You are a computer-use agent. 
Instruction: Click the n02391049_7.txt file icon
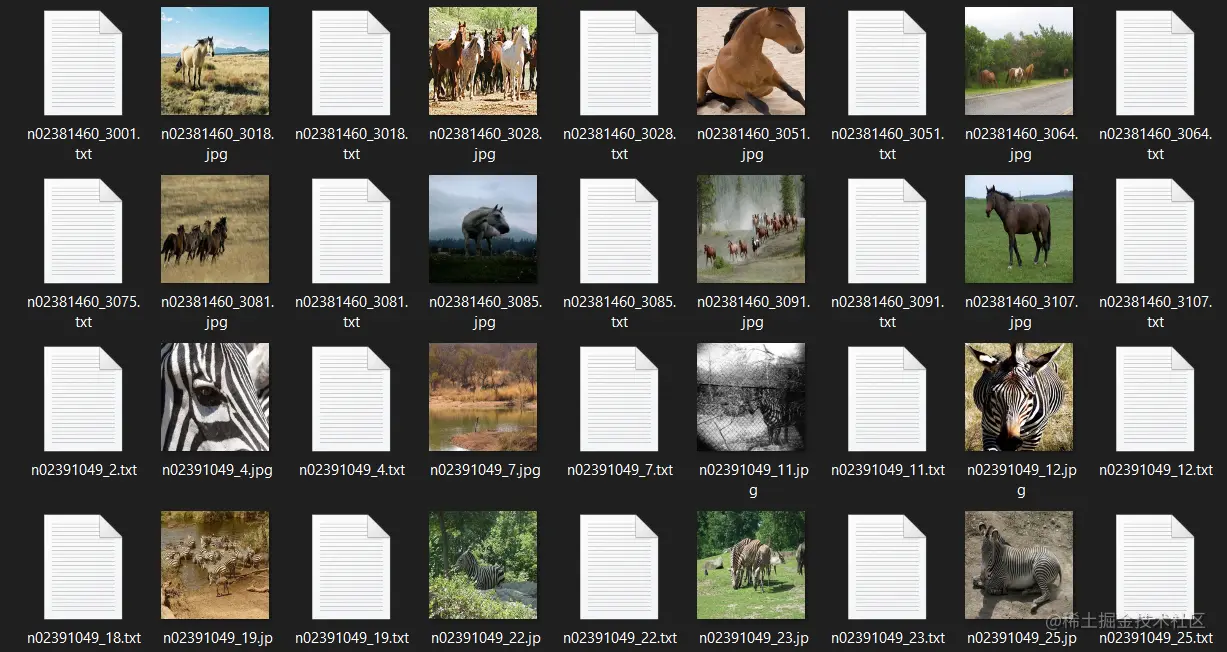click(619, 397)
